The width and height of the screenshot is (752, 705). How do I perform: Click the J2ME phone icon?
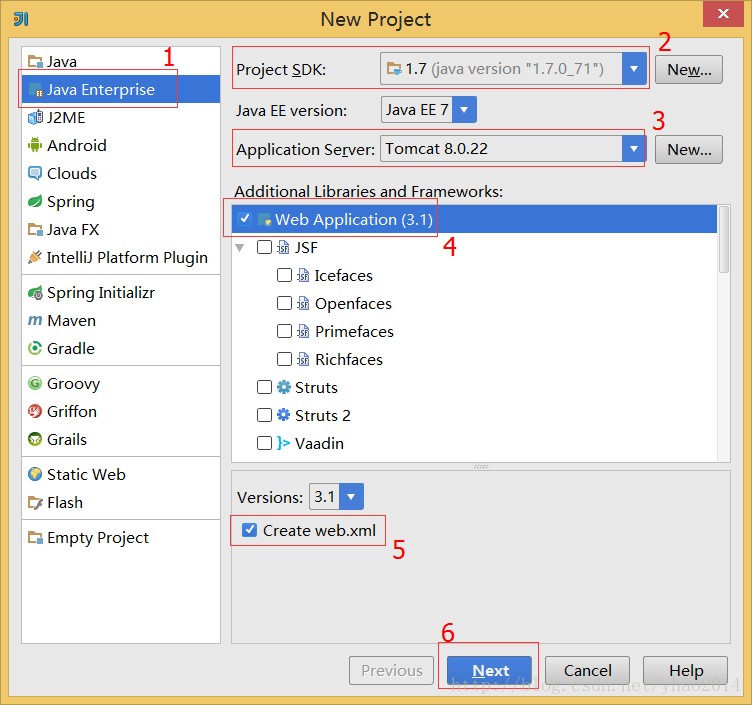pos(35,118)
